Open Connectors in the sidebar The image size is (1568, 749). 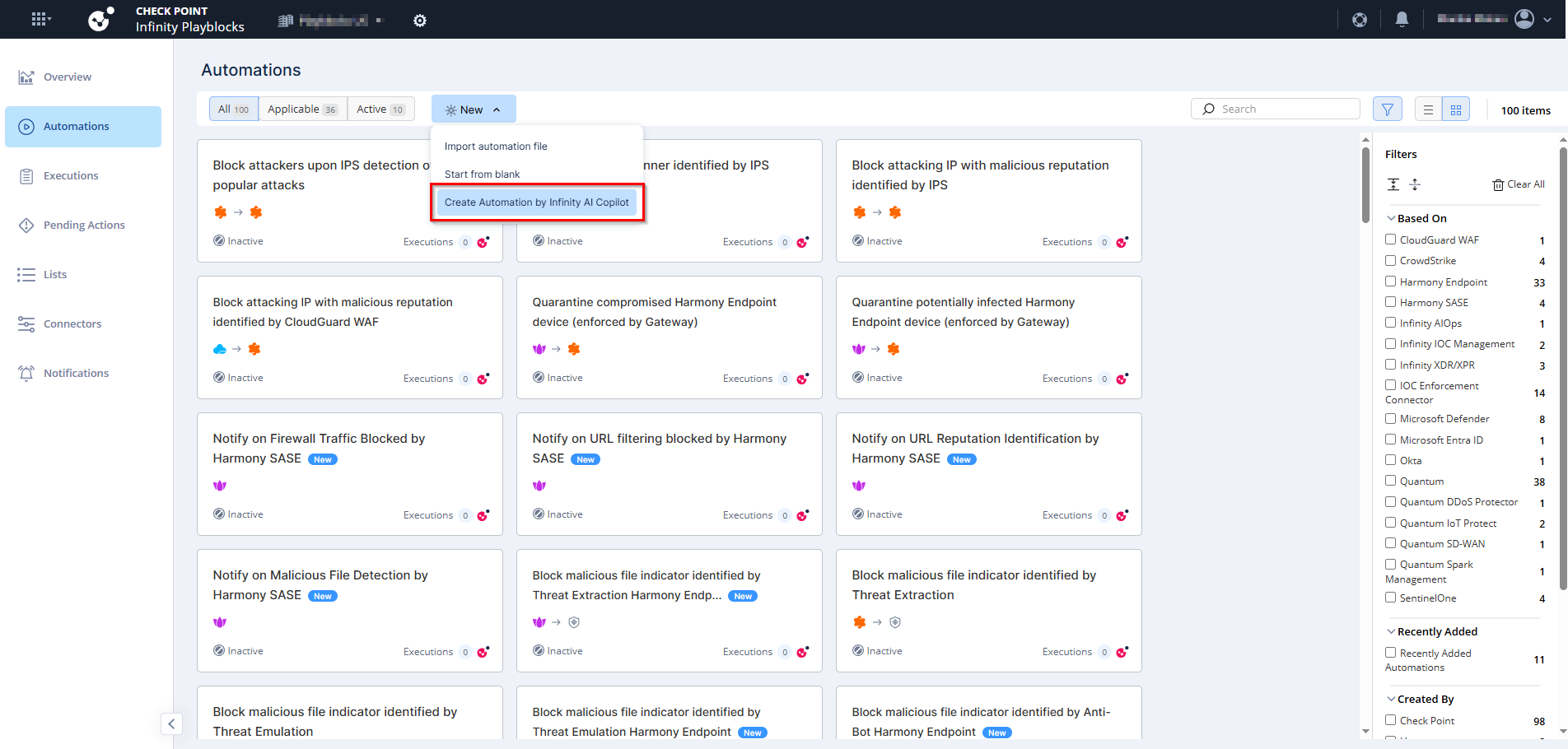[x=83, y=324]
